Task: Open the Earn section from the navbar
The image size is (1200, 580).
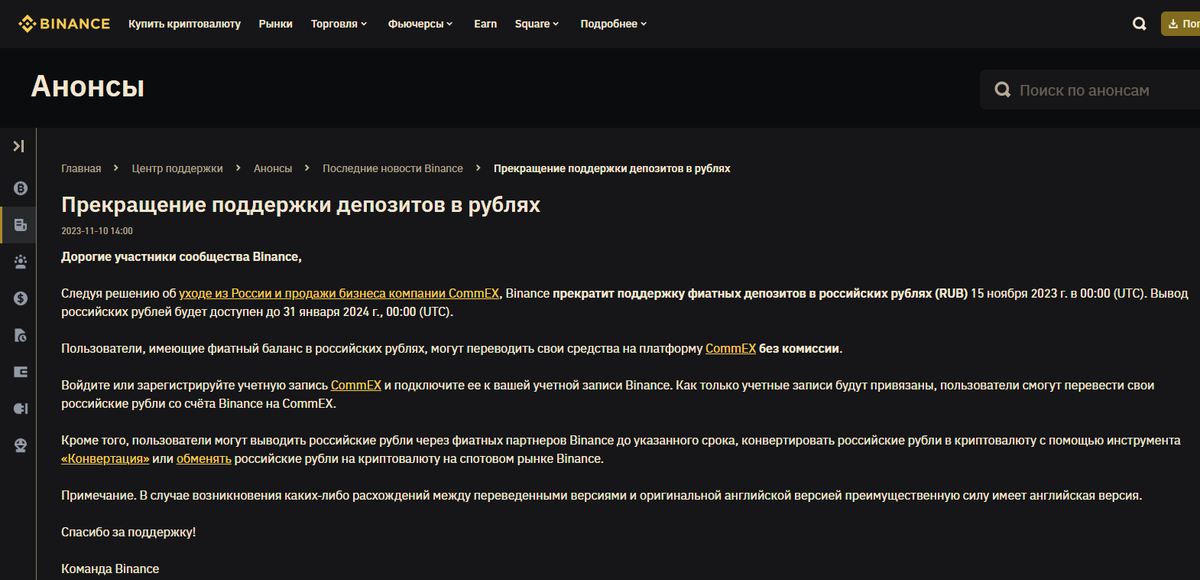Action: point(485,23)
